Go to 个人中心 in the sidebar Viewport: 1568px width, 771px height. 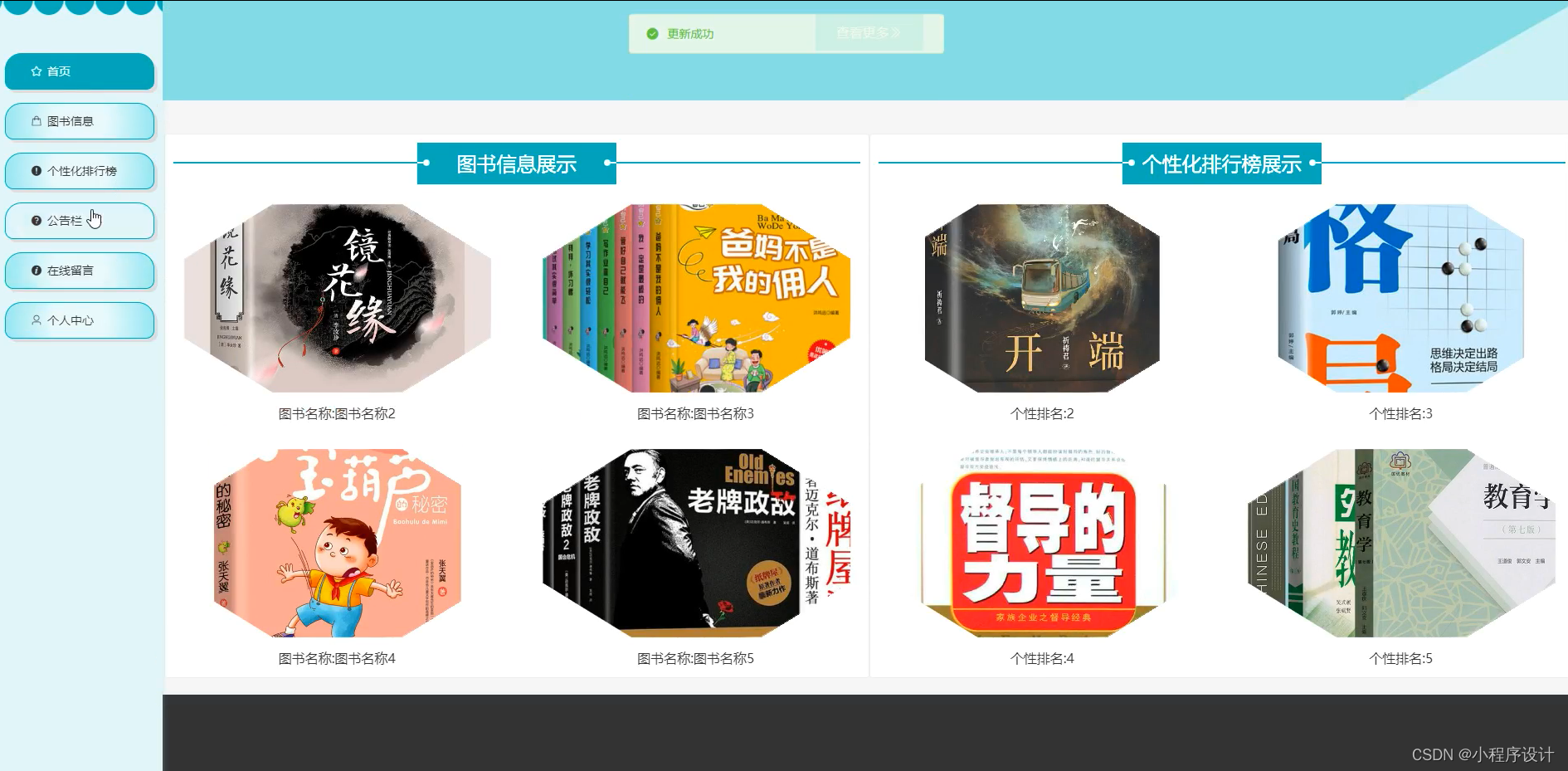tap(80, 320)
